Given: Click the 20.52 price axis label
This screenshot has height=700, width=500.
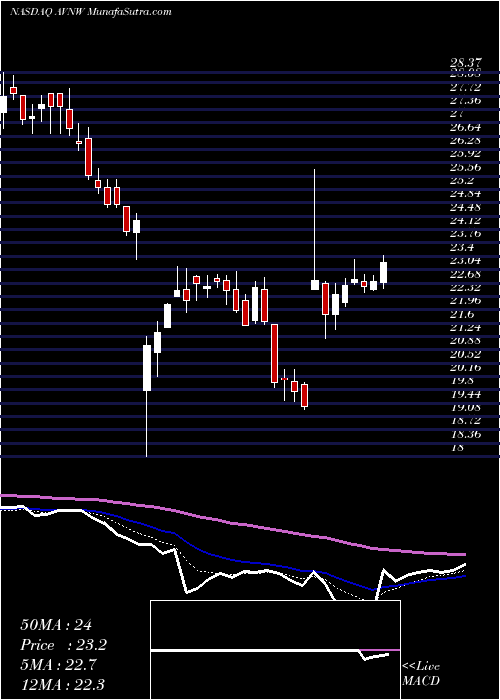Looking at the screenshot, I should tap(465, 354).
